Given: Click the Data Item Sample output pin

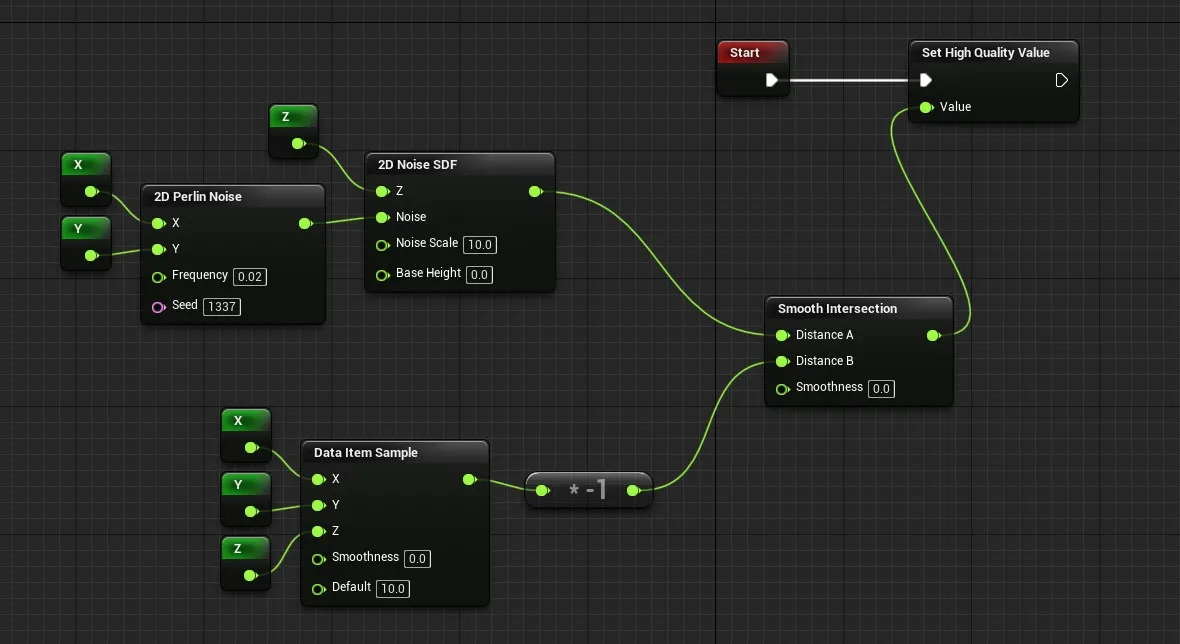Looking at the screenshot, I should click(469, 480).
